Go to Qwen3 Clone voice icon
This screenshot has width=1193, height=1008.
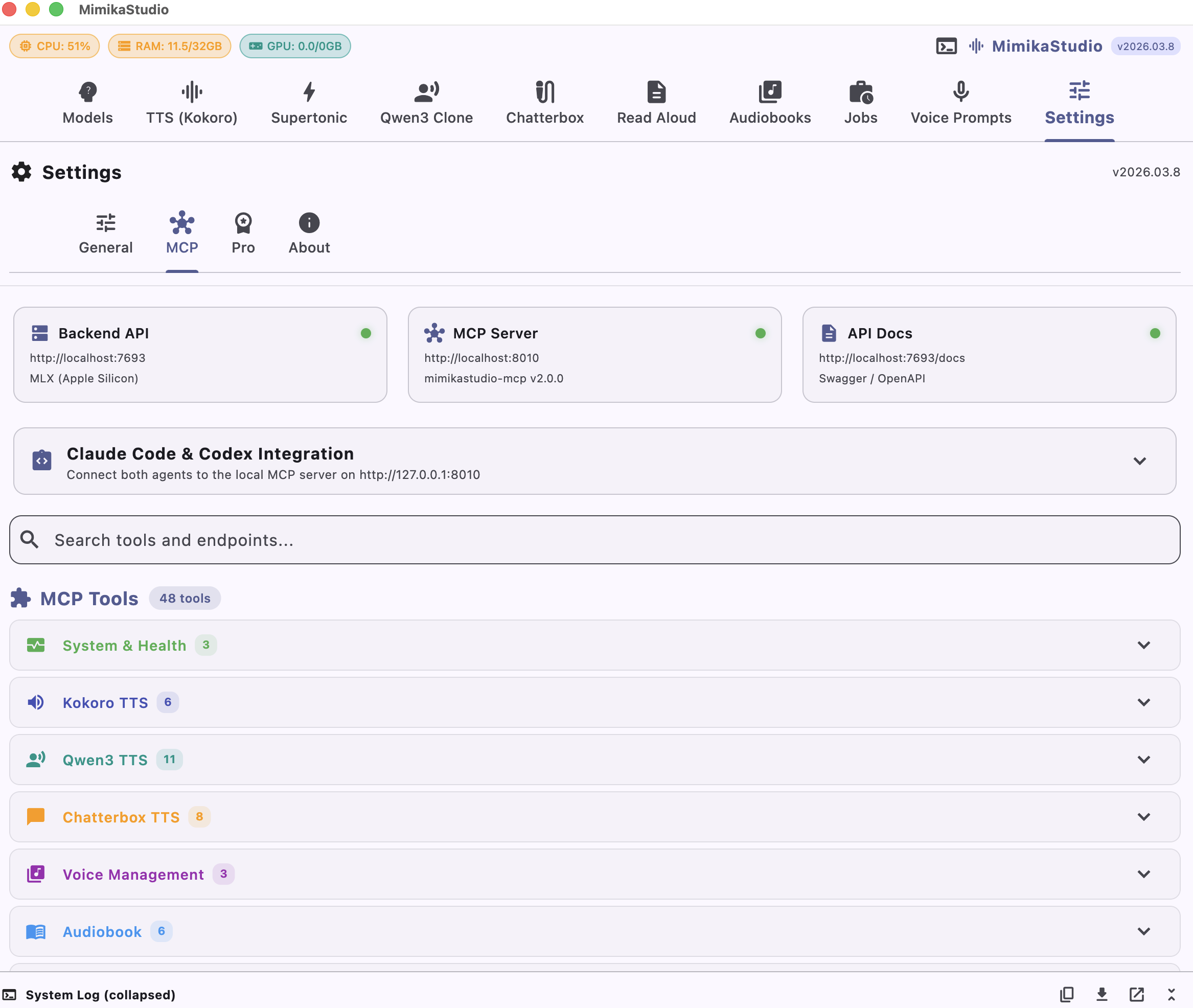pyautogui.click(x=426, y=91)
